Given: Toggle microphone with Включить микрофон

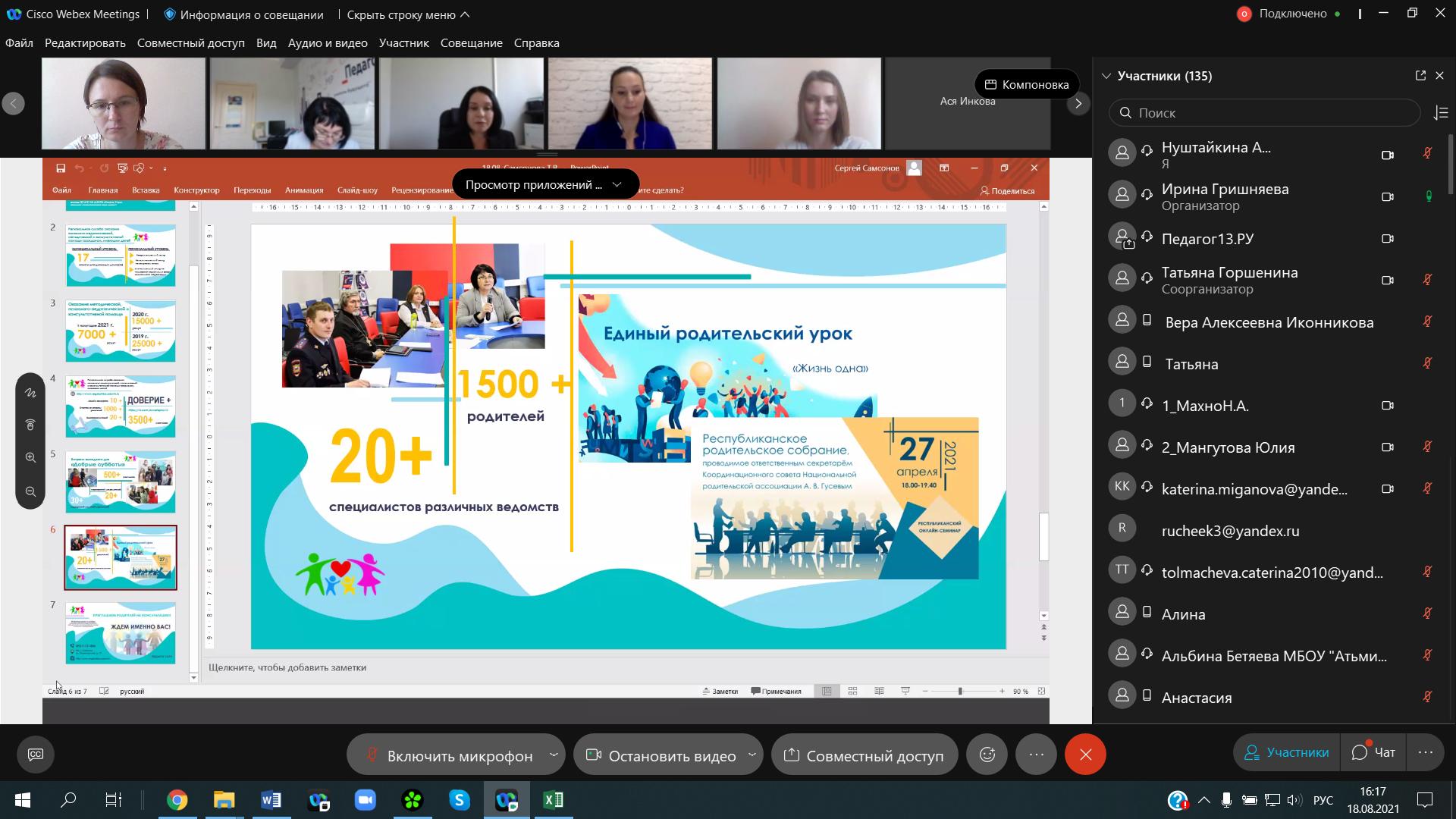Looking at the screenshot, I should click(x=447, y=755).
